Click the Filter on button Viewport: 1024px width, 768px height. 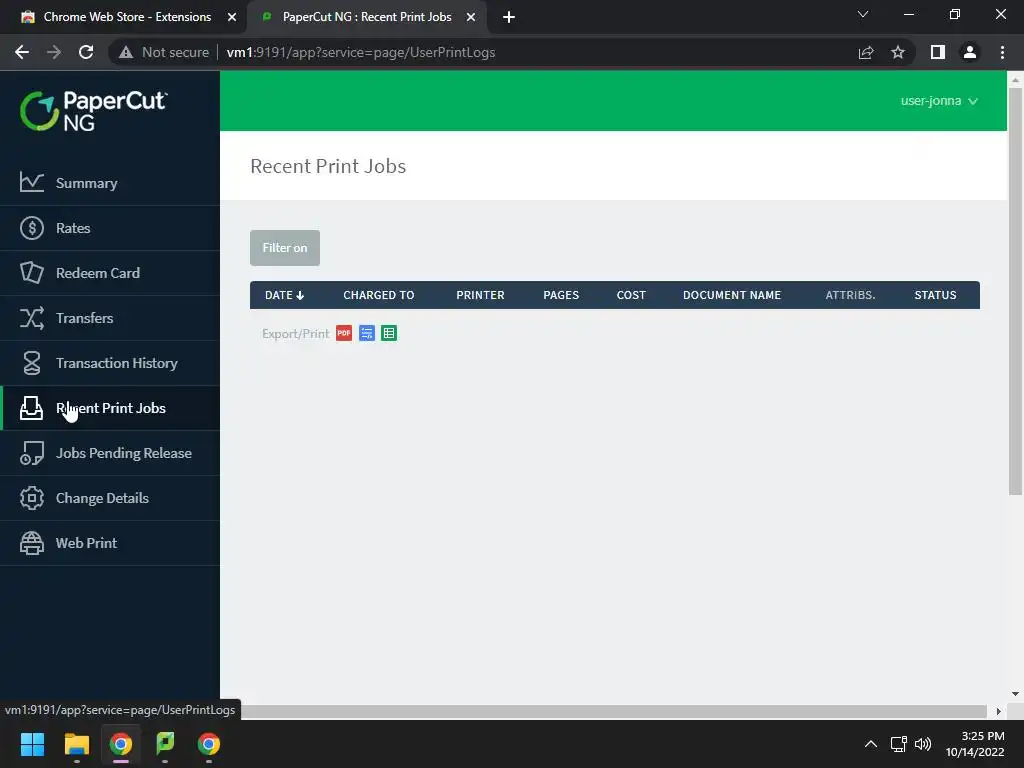[x=285, y=248]
